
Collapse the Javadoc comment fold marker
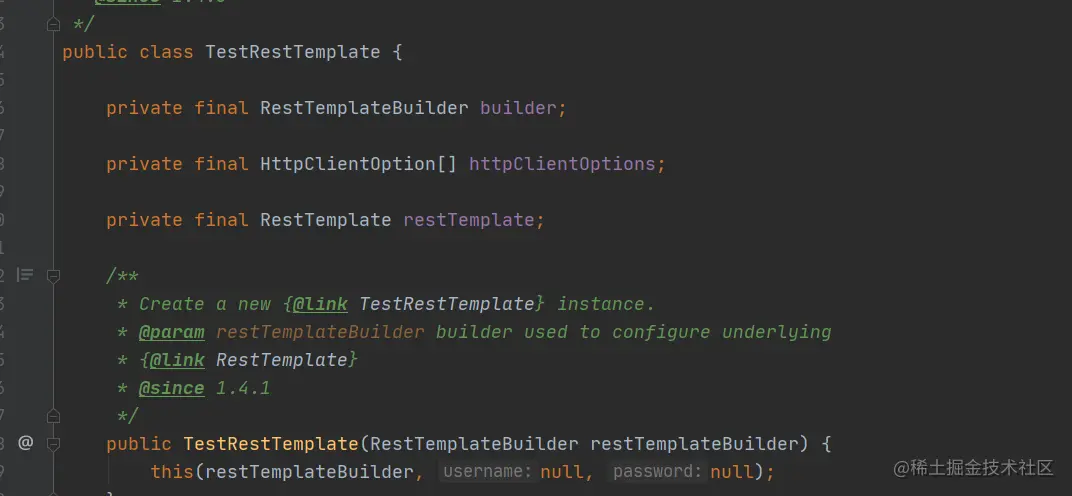tap(54, 275)
